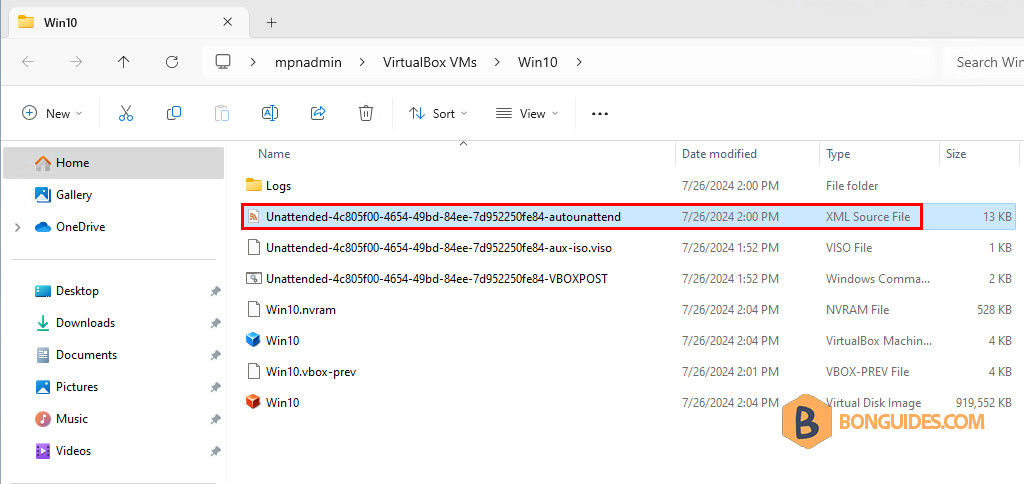Click the Delete trash can icon
This screenshot has width=1024, height=484.
click(366, 113)
